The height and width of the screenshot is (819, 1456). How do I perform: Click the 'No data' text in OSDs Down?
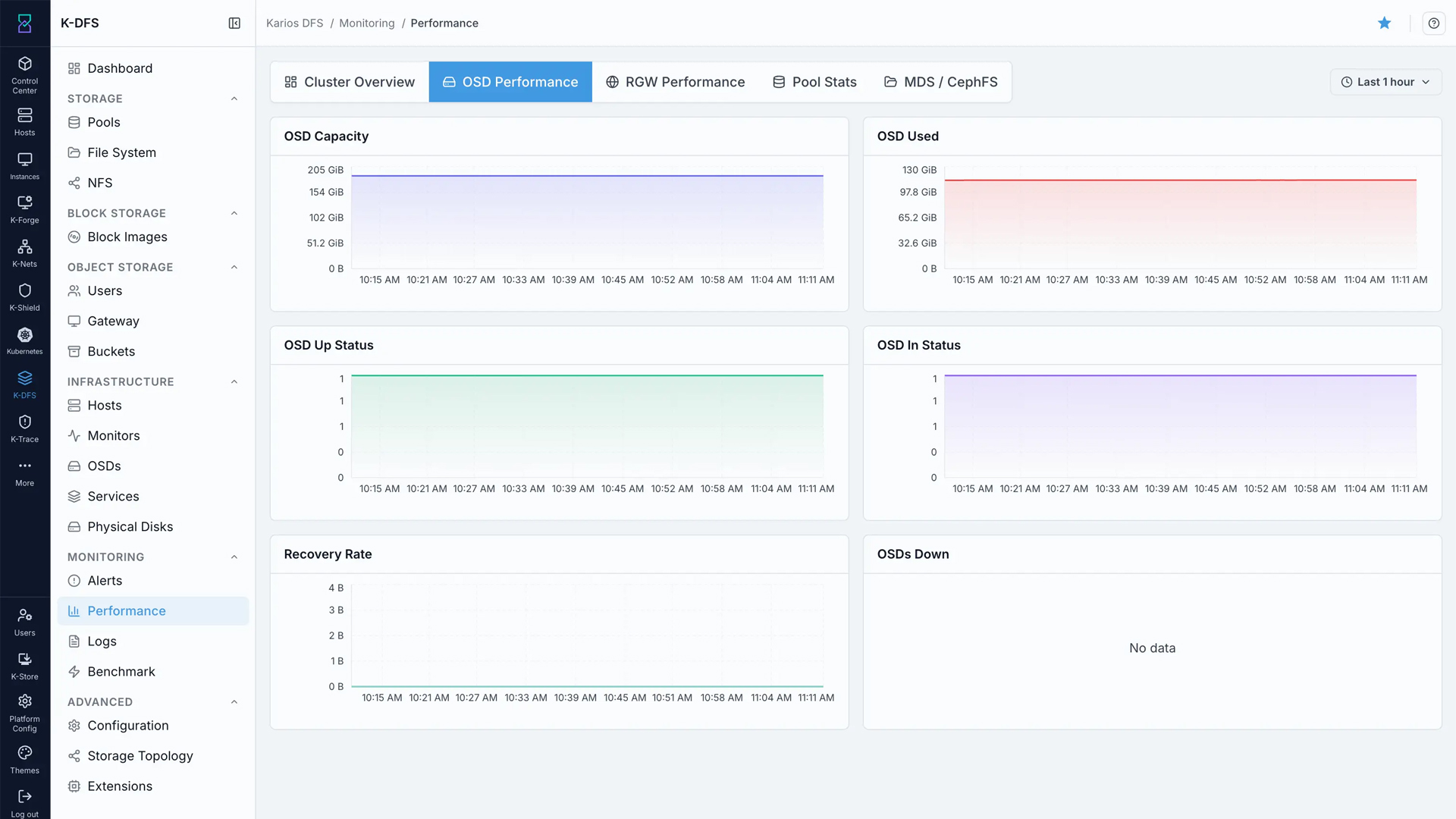[1152, 648]
